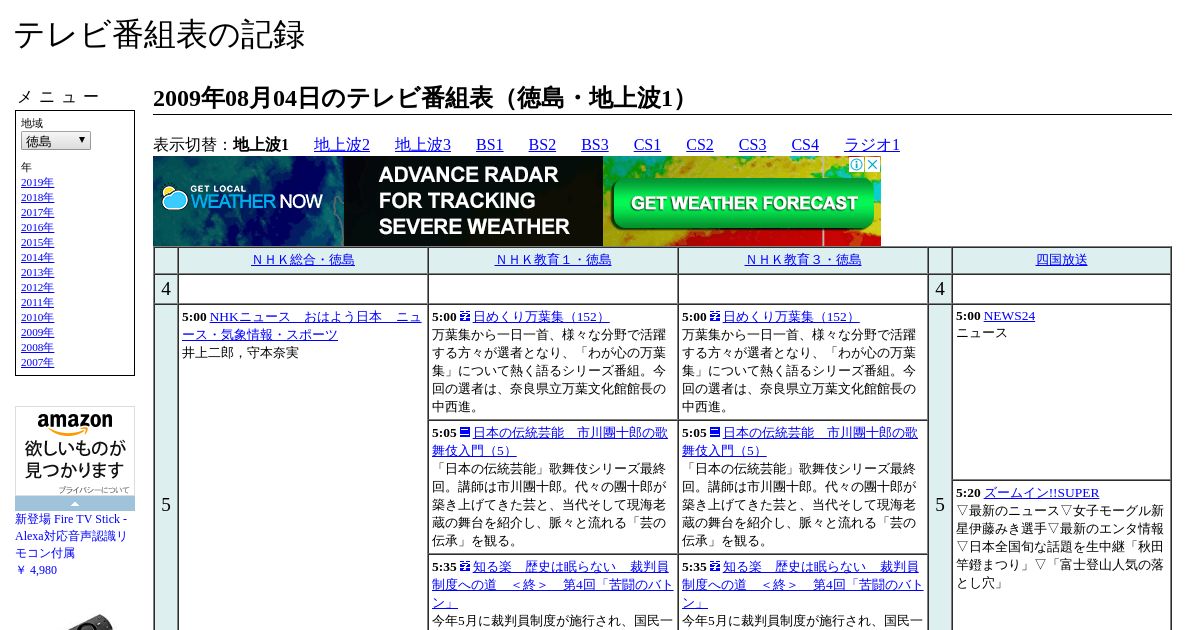This screenshot has height=630, width=1200.
Task: Click the メニュー sidebar heading
Action: tap(58, 97)
